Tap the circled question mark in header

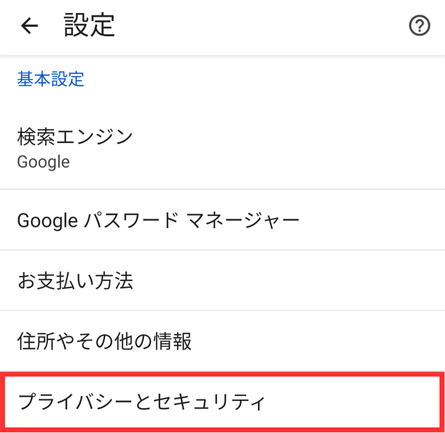419,26
